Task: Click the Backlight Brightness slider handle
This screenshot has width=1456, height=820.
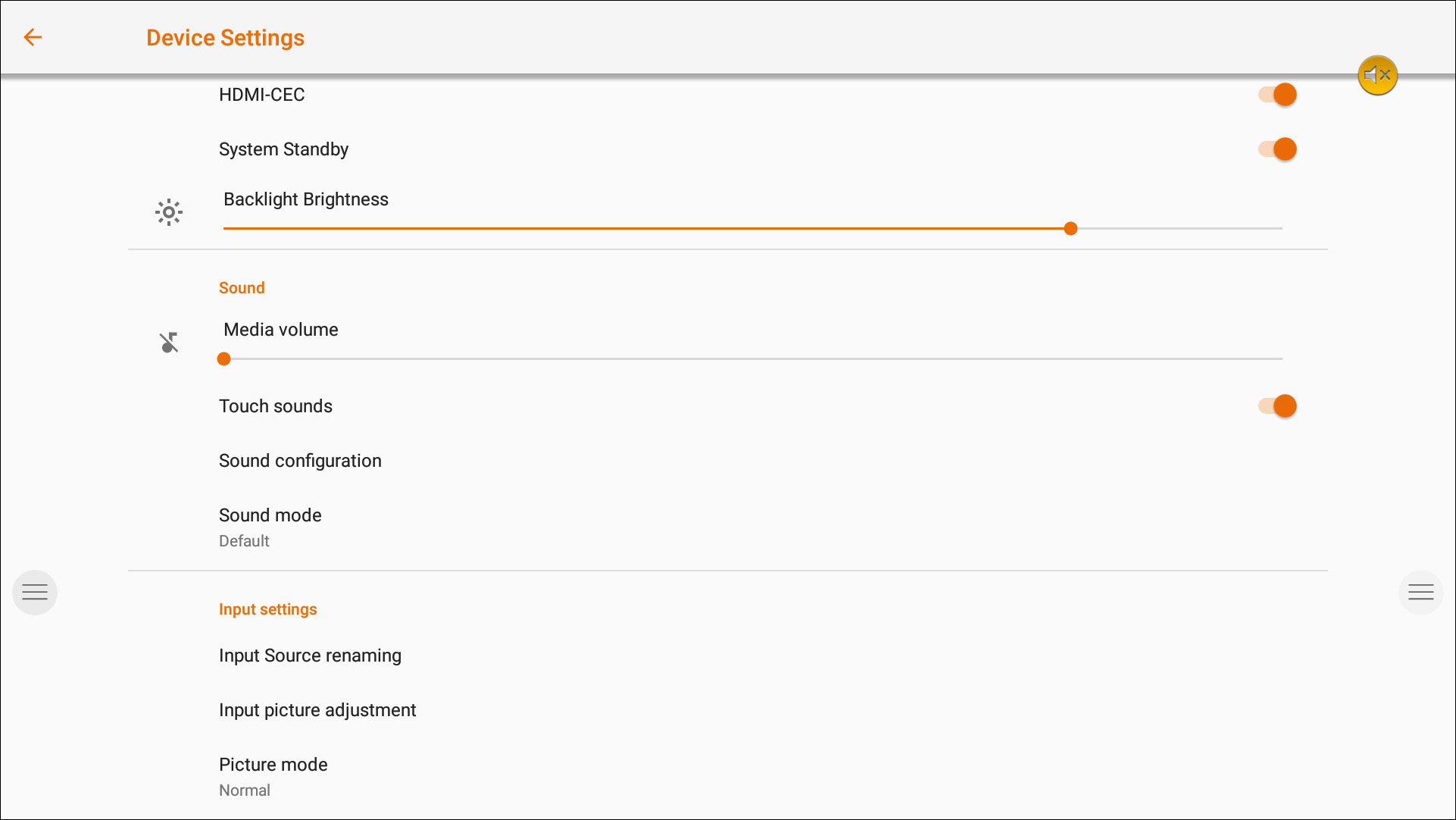Action: tap(1070, 228)
